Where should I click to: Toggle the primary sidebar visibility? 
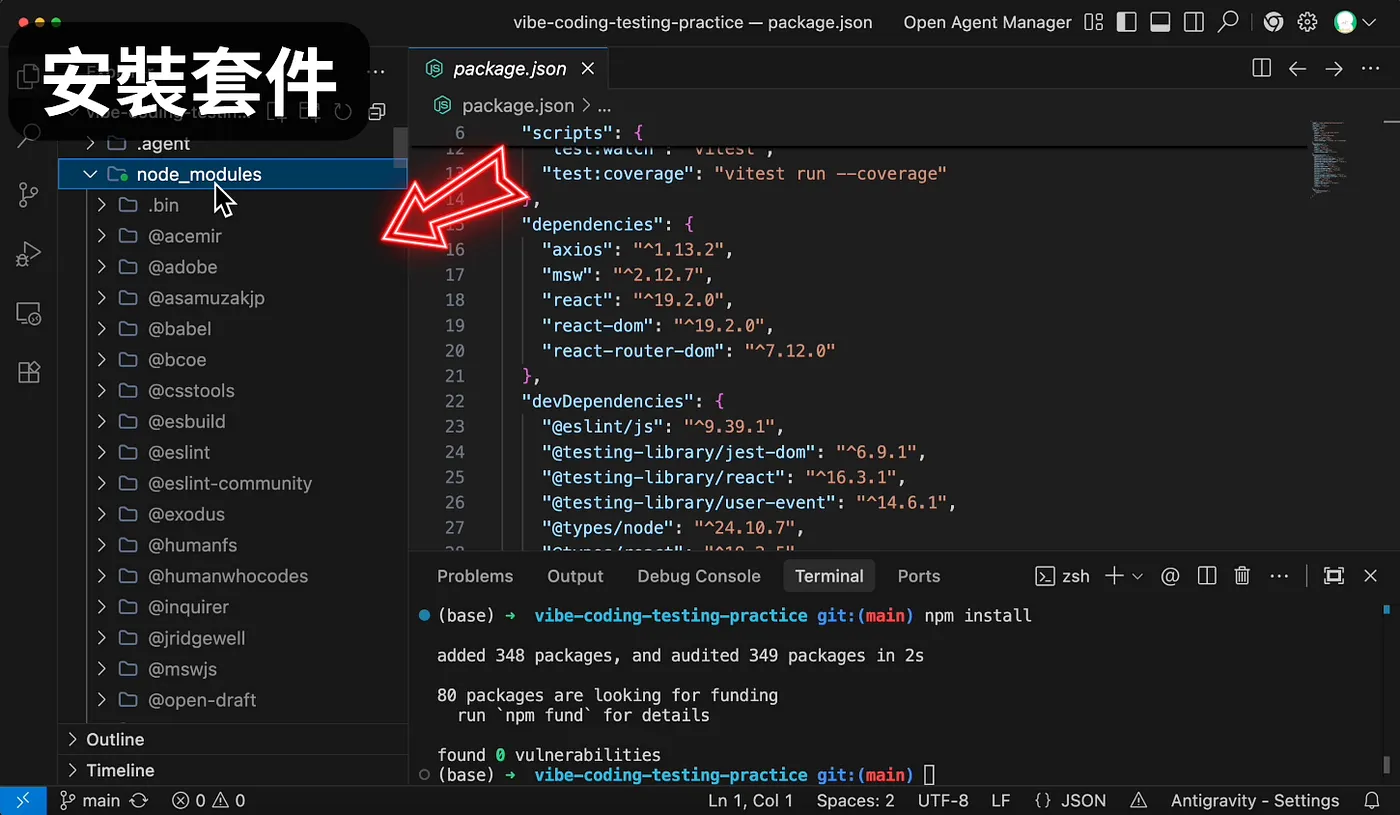click(1127, 22)
